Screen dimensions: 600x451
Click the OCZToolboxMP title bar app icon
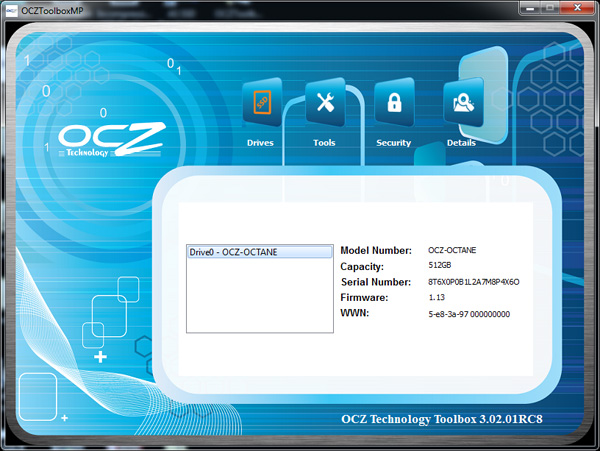[x=11, y=10]
